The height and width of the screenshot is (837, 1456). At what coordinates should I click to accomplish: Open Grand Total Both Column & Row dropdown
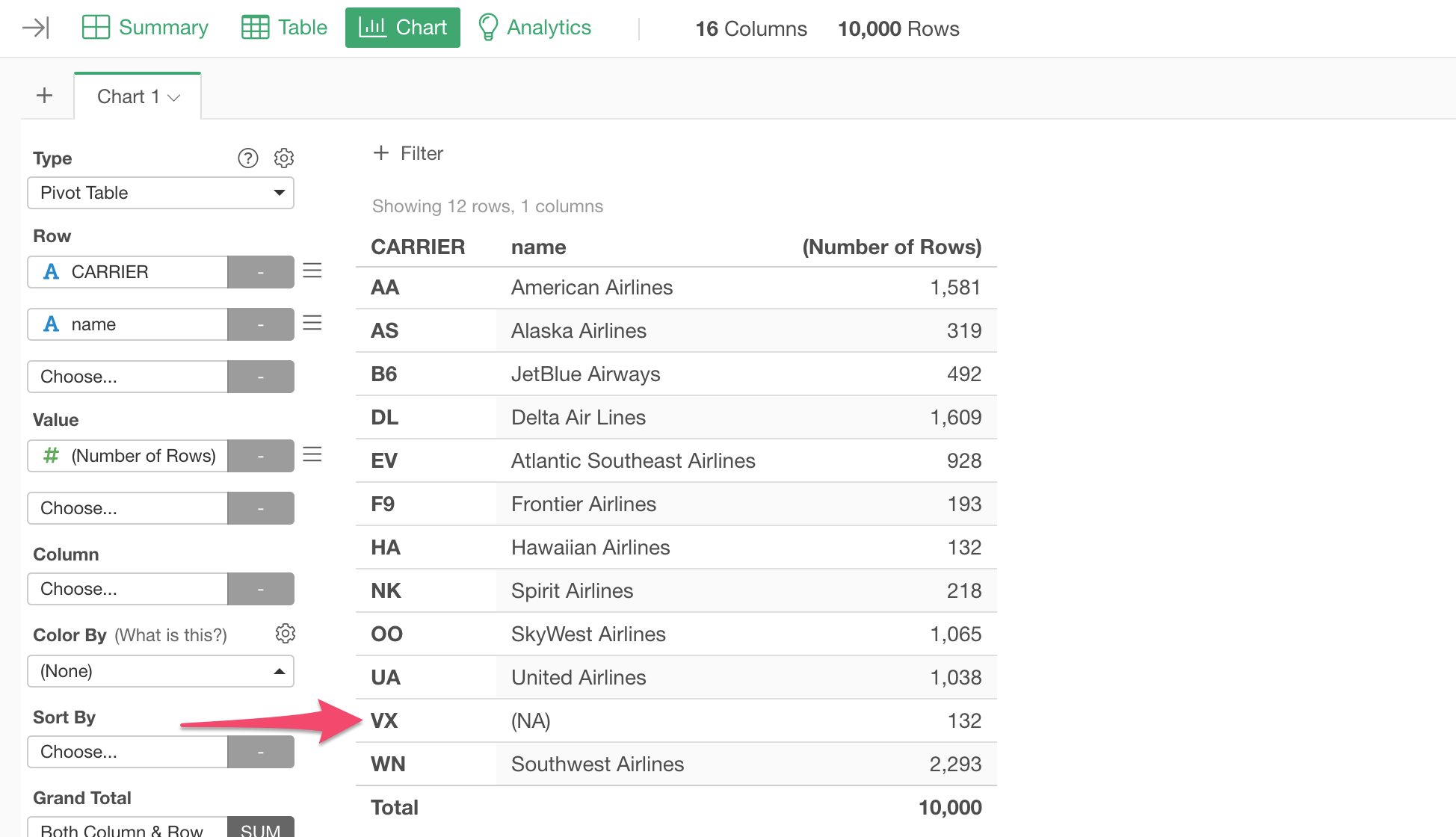(x=128, y=828)
